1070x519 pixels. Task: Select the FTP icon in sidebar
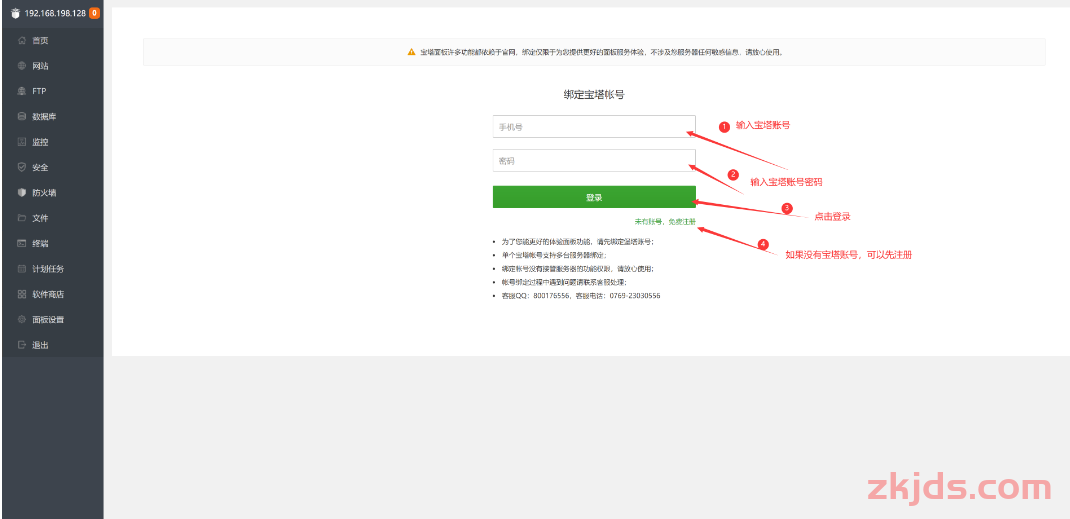22,91
